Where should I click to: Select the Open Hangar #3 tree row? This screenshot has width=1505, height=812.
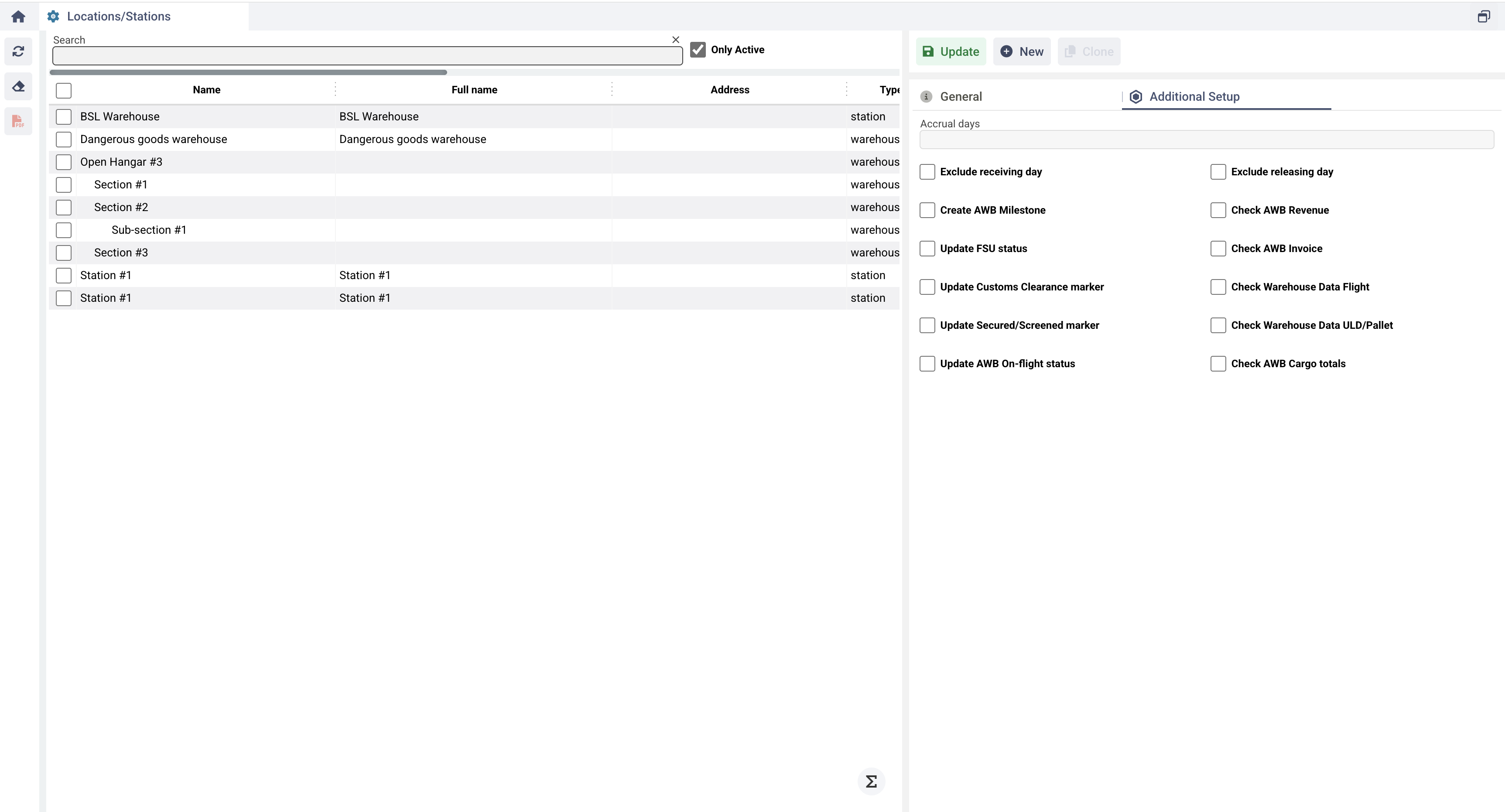coord(121,162)
